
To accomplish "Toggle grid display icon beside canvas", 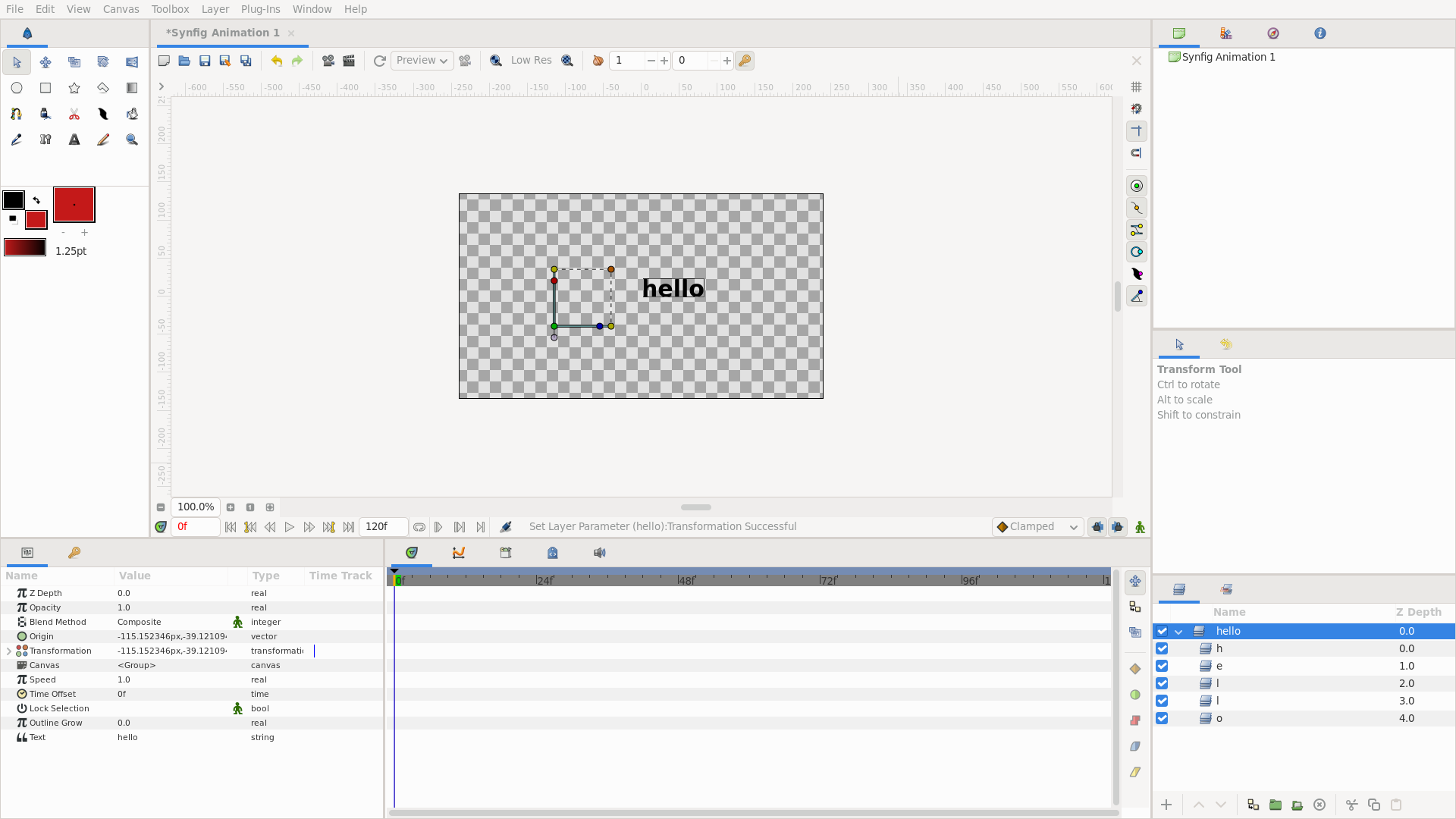I will click(x=1136, y=87).
